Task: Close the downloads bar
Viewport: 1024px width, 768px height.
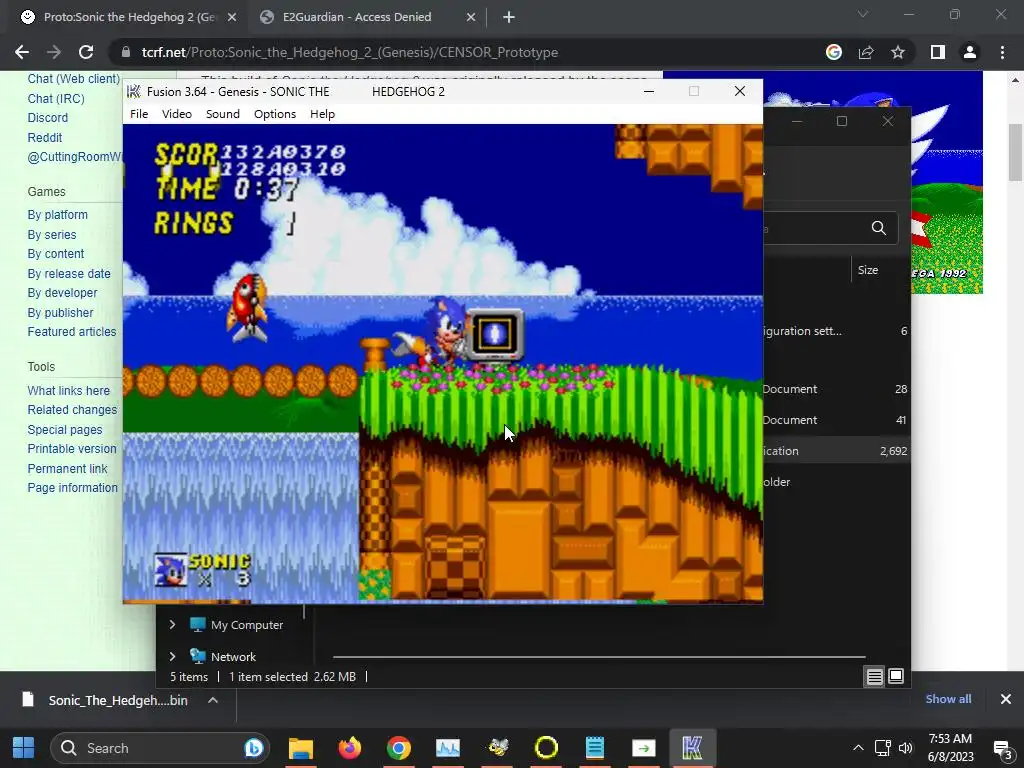Action: click(x=1006, y=699)
